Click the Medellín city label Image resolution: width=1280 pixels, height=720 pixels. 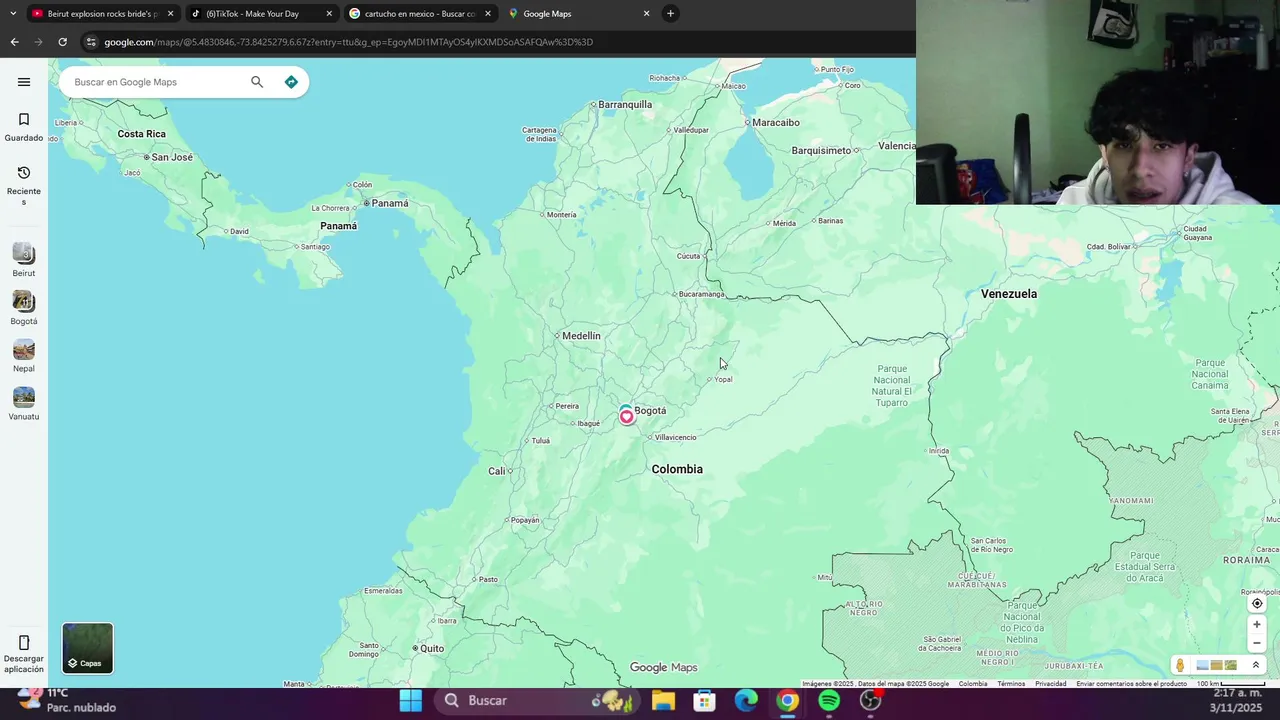pyautogui.click(x=581, y=336)
